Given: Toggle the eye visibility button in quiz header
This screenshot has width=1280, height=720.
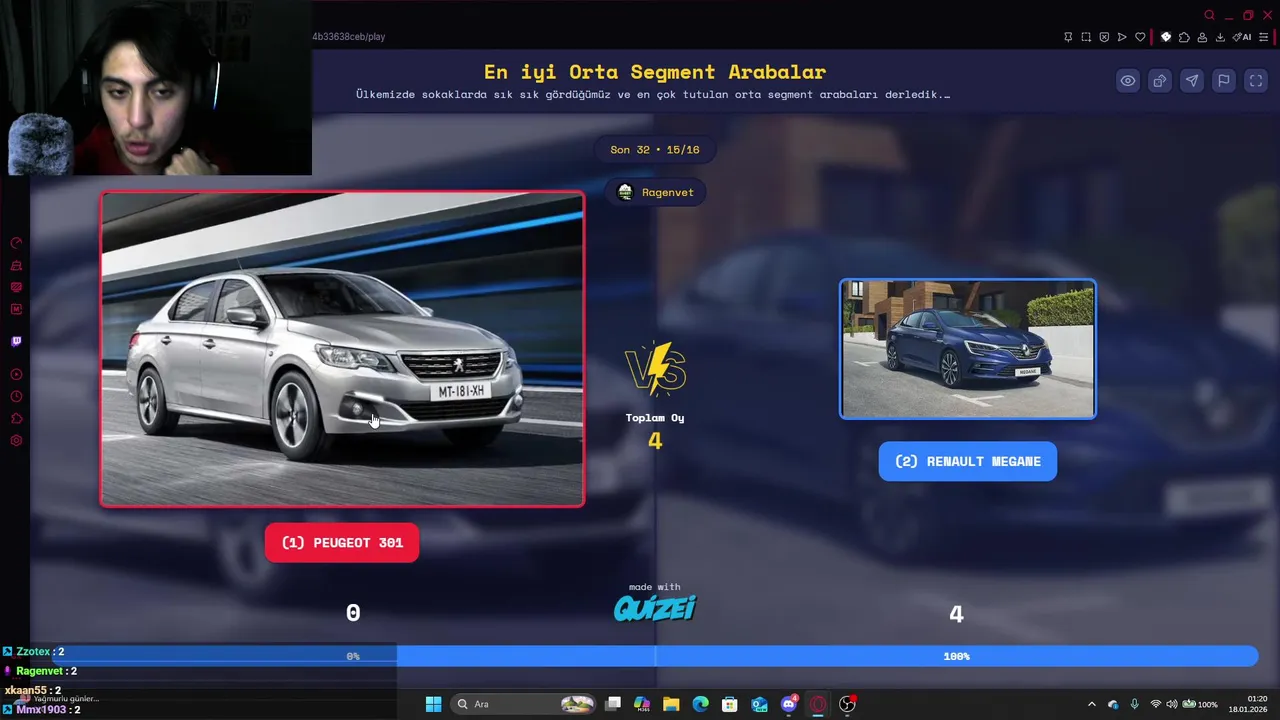Looking at the screenshot, I should 1128,81.
